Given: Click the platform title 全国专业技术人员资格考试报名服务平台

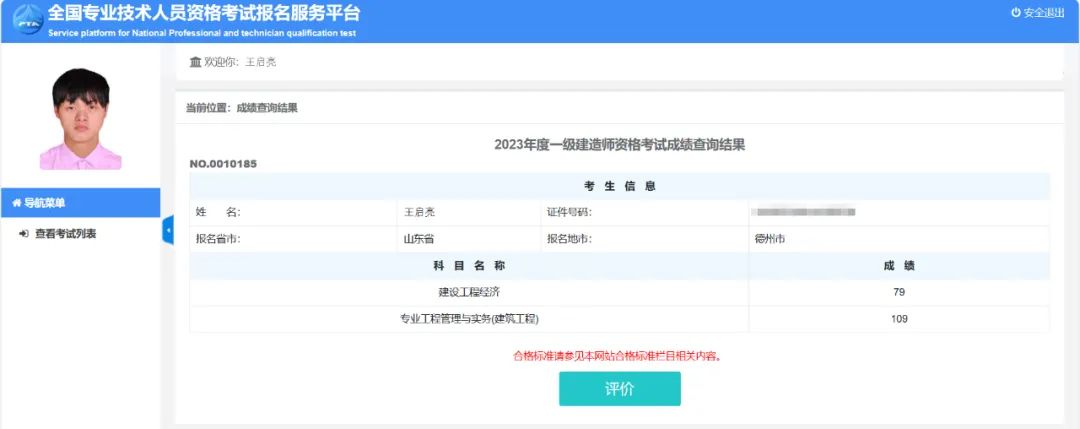Looking at the screenshot, I should [203, 14].
